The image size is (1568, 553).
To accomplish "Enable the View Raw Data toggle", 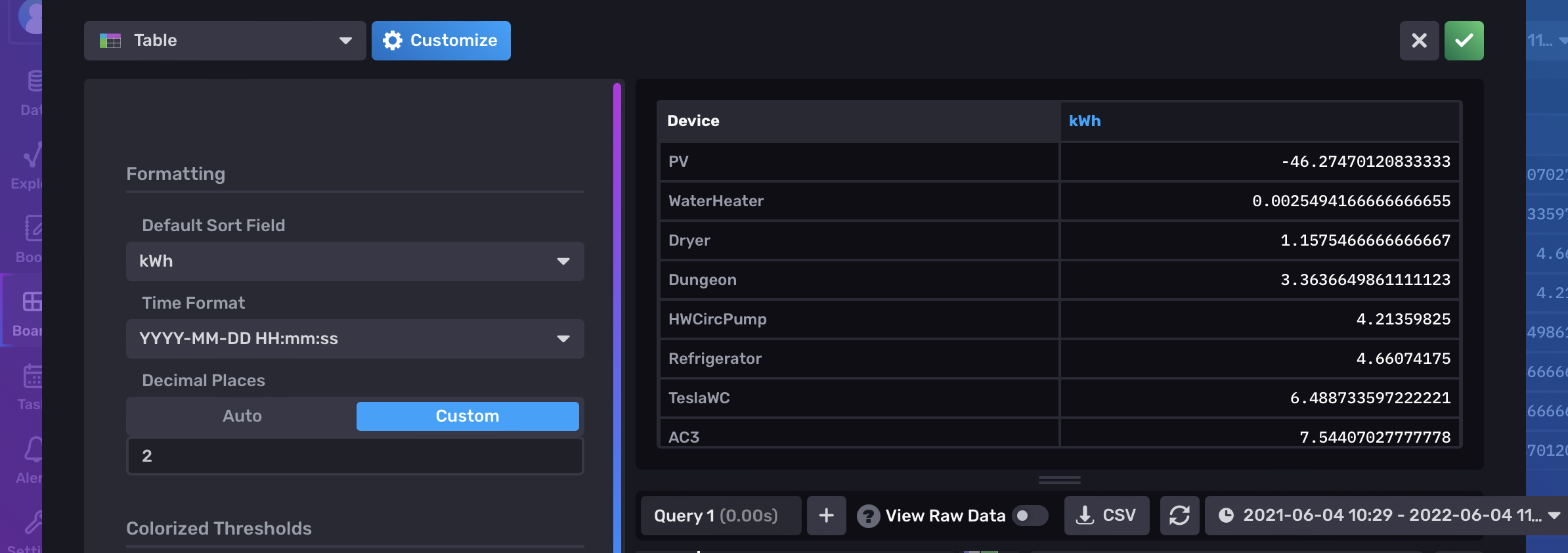I will tap(1030, 516).
